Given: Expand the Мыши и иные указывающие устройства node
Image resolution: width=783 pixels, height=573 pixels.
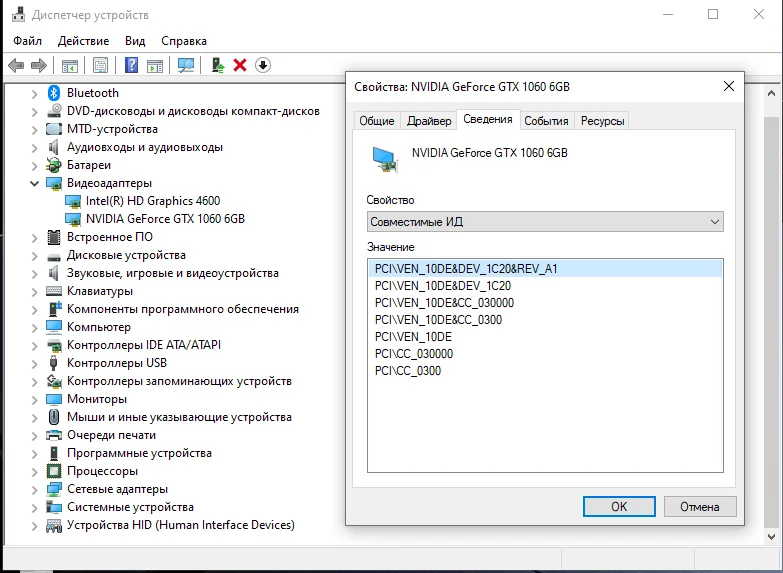Looking at the screenshot, I should point(34,417).
